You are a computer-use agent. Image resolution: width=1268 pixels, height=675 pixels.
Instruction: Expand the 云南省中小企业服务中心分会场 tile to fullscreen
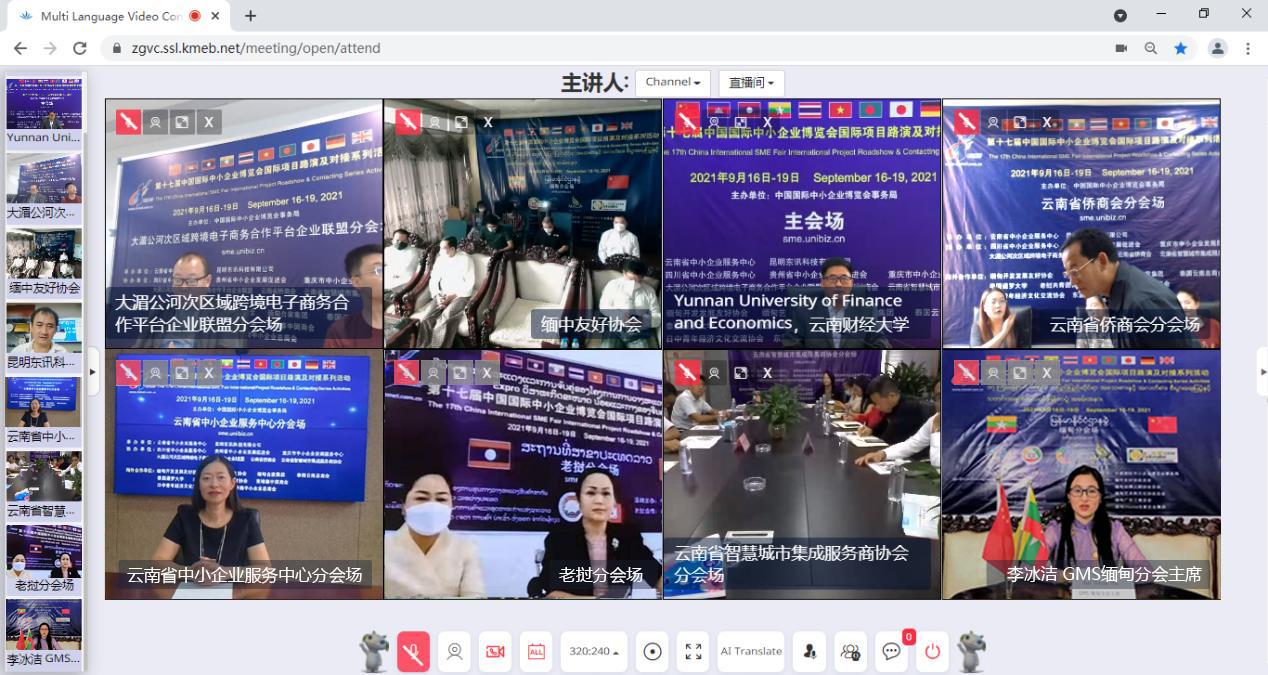181,373
